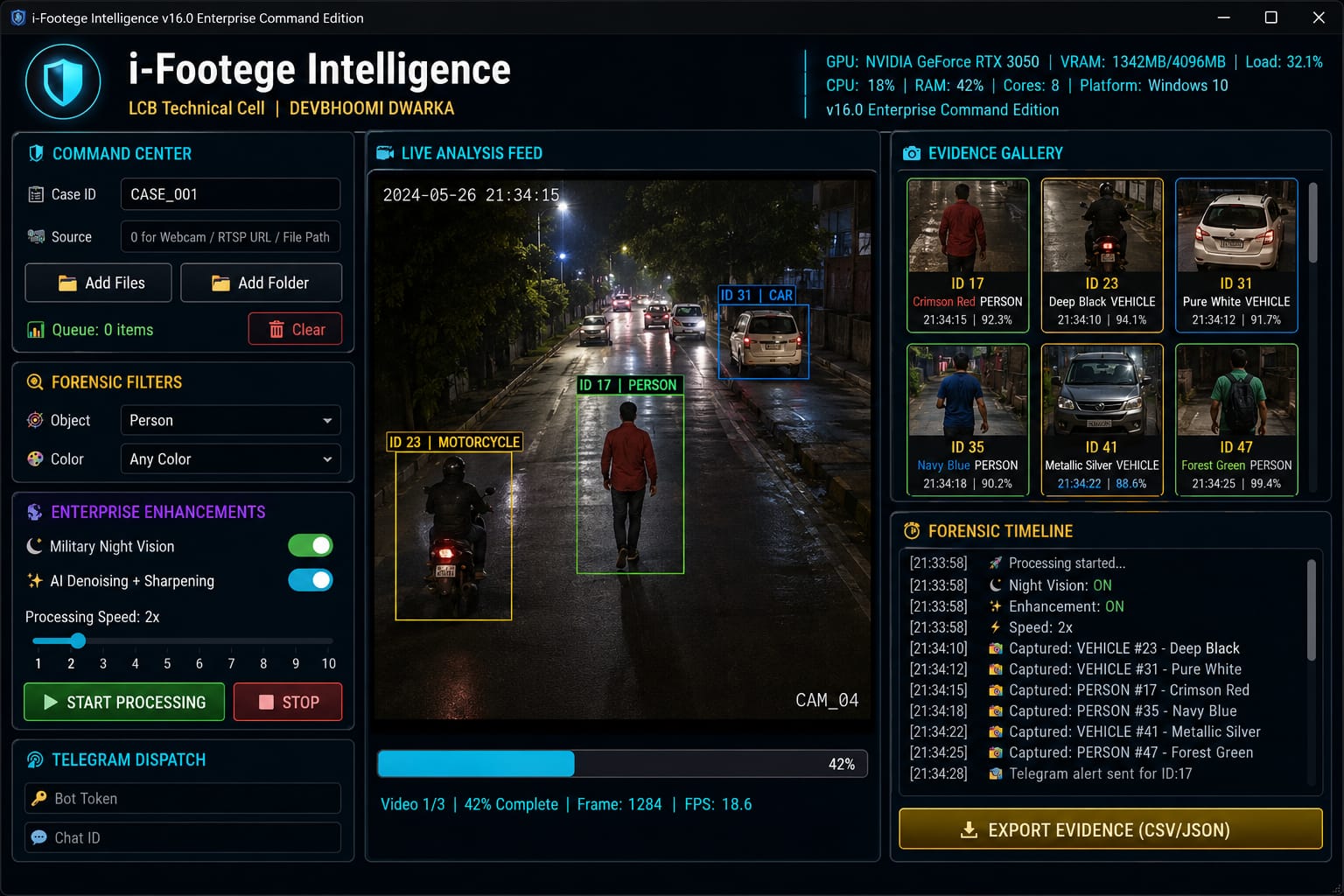Image resolution: width=1344 pixels, height=896 pixels.
Task: Click the Evidence Gallery camera icon
Action: click(x=912, y=153)
